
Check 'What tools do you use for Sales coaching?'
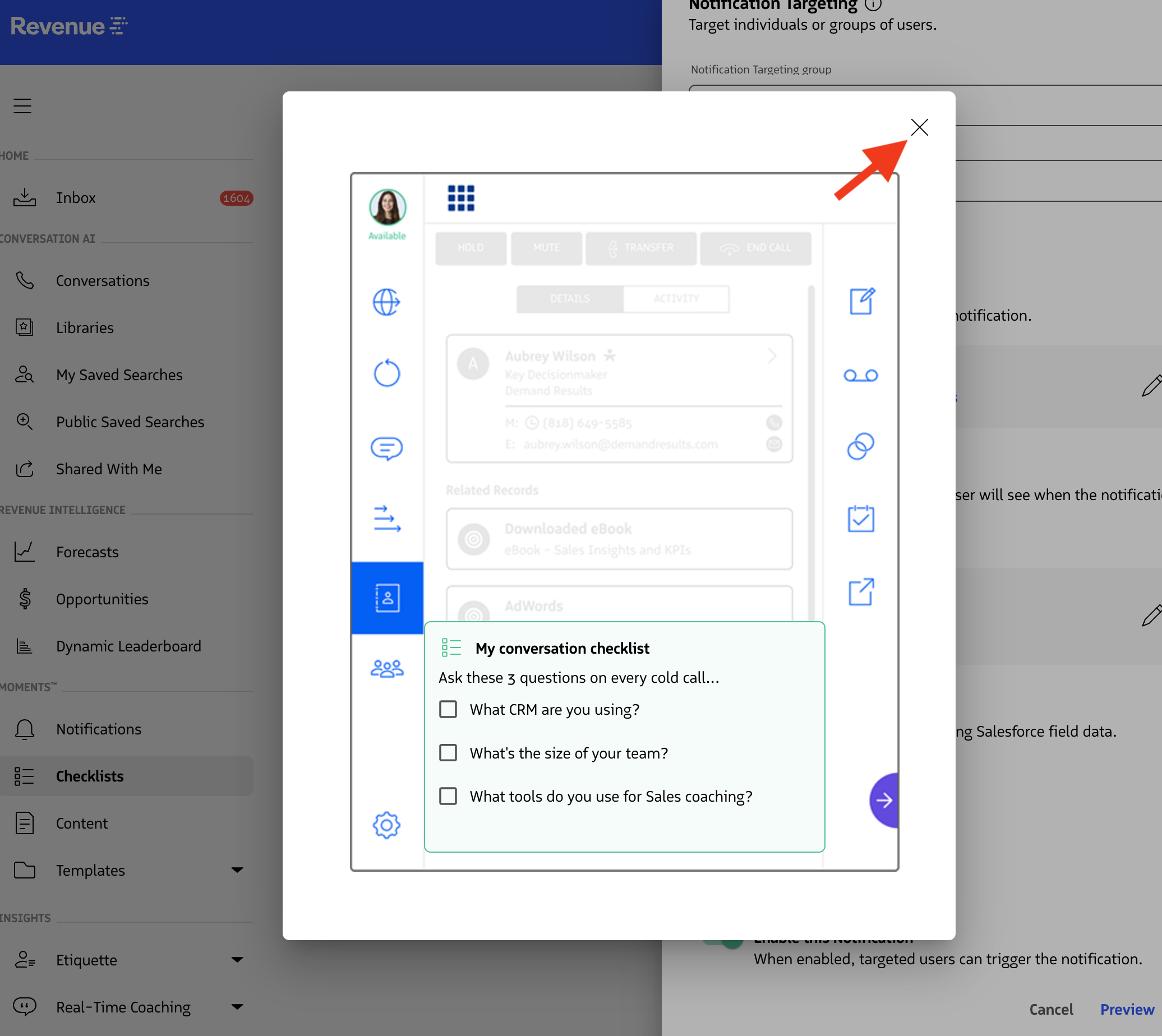pos(448,796)
